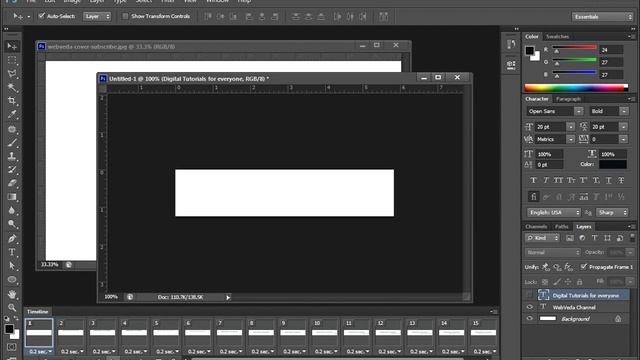
Task: Select timeline frame 8 thumbnail
Action: pyautogui.click(x=261, y=333)
